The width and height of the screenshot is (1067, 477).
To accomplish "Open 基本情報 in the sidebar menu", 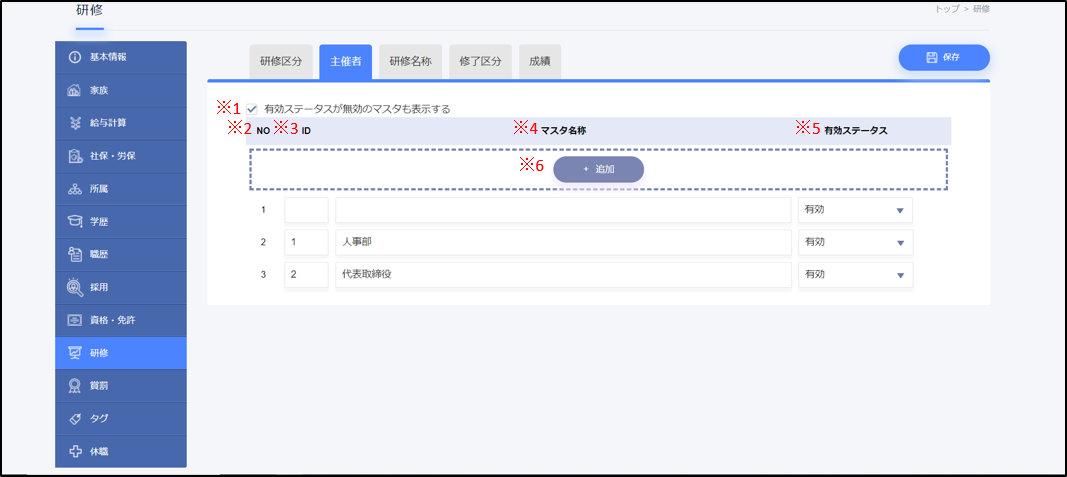I will (x=121, y=57).
